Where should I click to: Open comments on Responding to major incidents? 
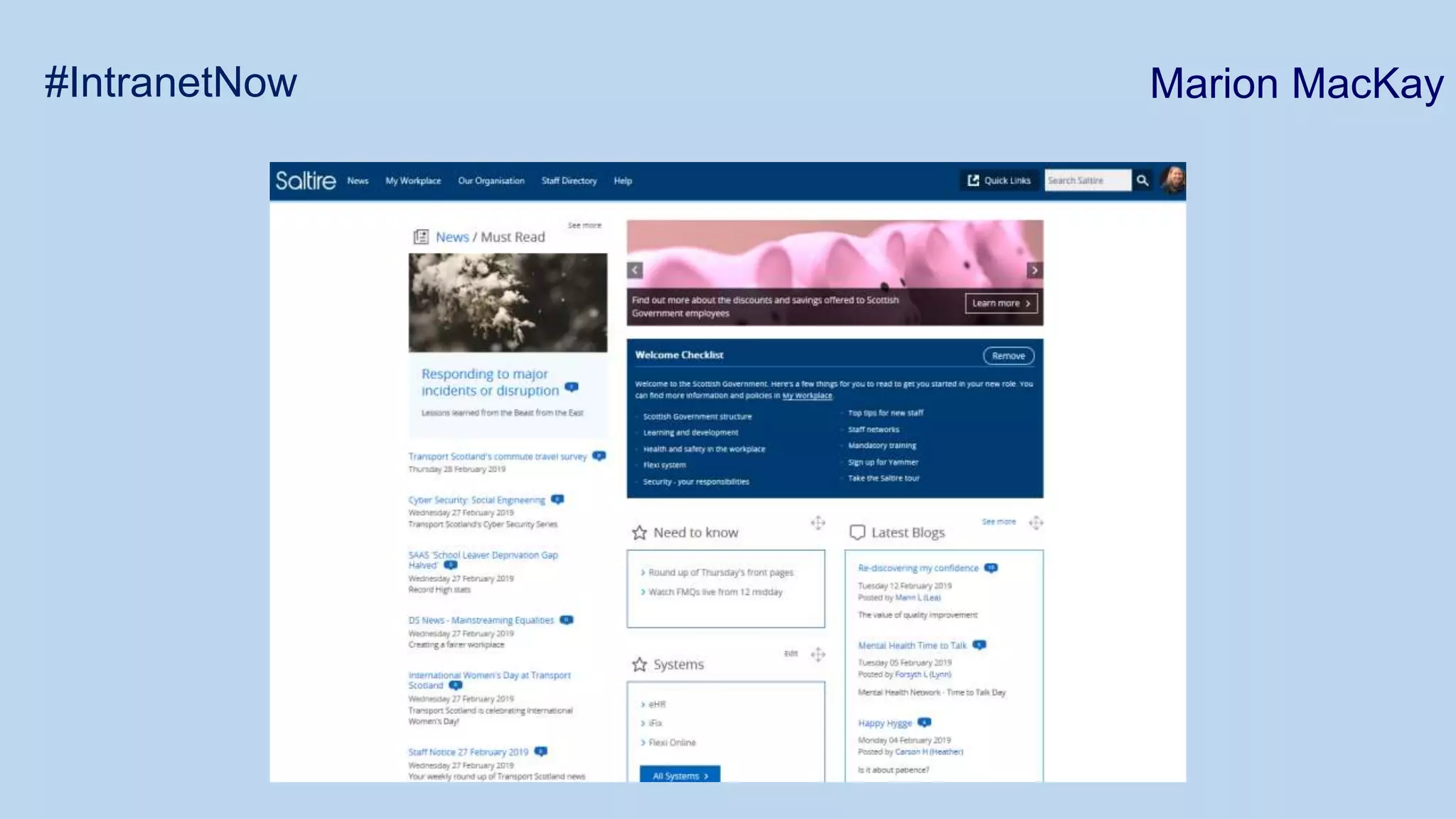click(572, 387)
